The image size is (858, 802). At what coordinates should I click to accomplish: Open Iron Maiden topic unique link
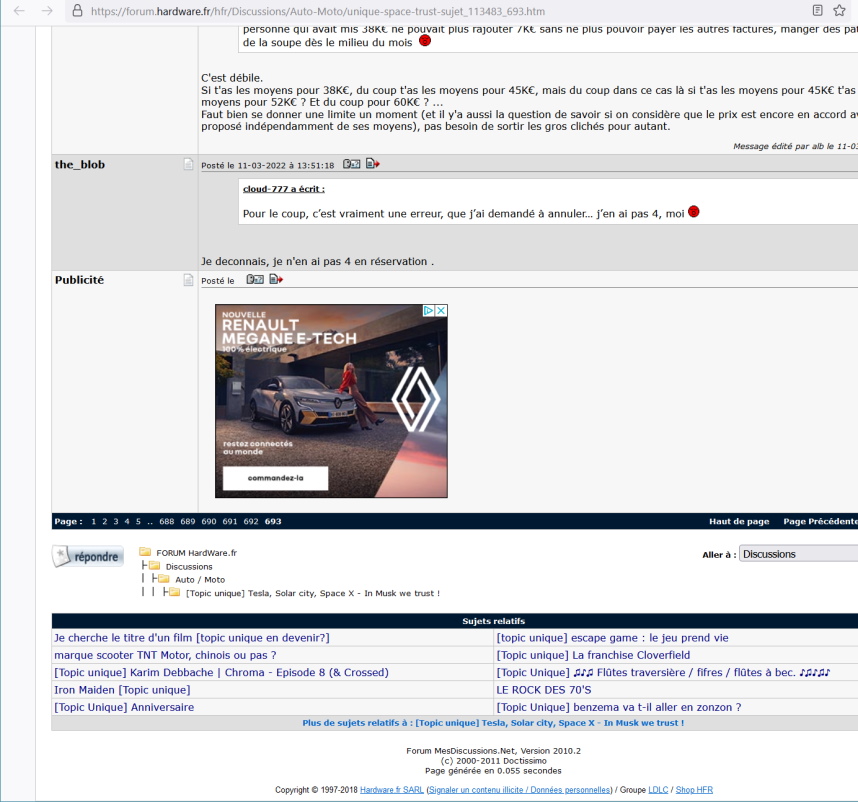[122, 690]
